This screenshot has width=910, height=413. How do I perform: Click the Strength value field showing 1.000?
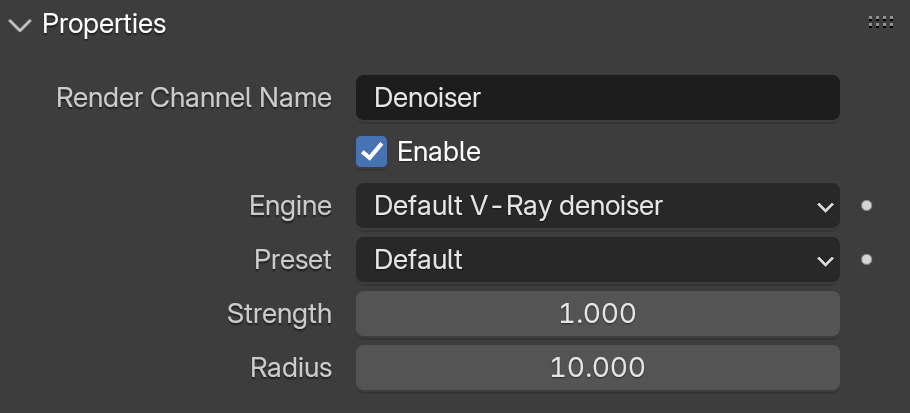pyautogui.click(x=598, y=314)
